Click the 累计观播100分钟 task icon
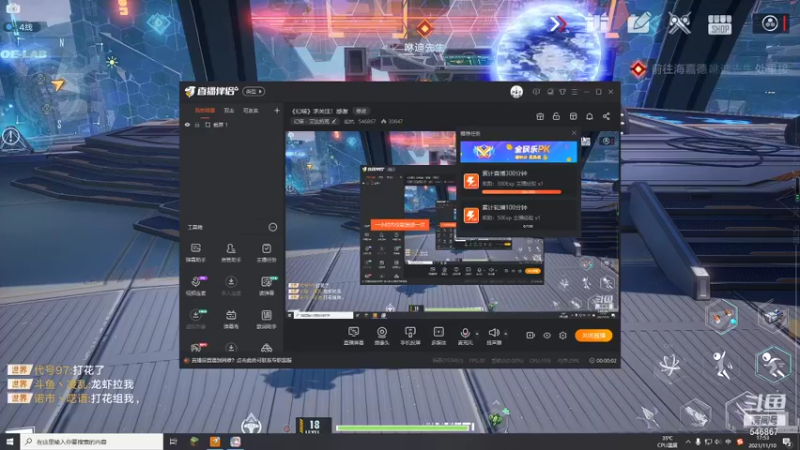Viewport: 800px width, 450px height. pyautogui.click(x=471, y=215)
